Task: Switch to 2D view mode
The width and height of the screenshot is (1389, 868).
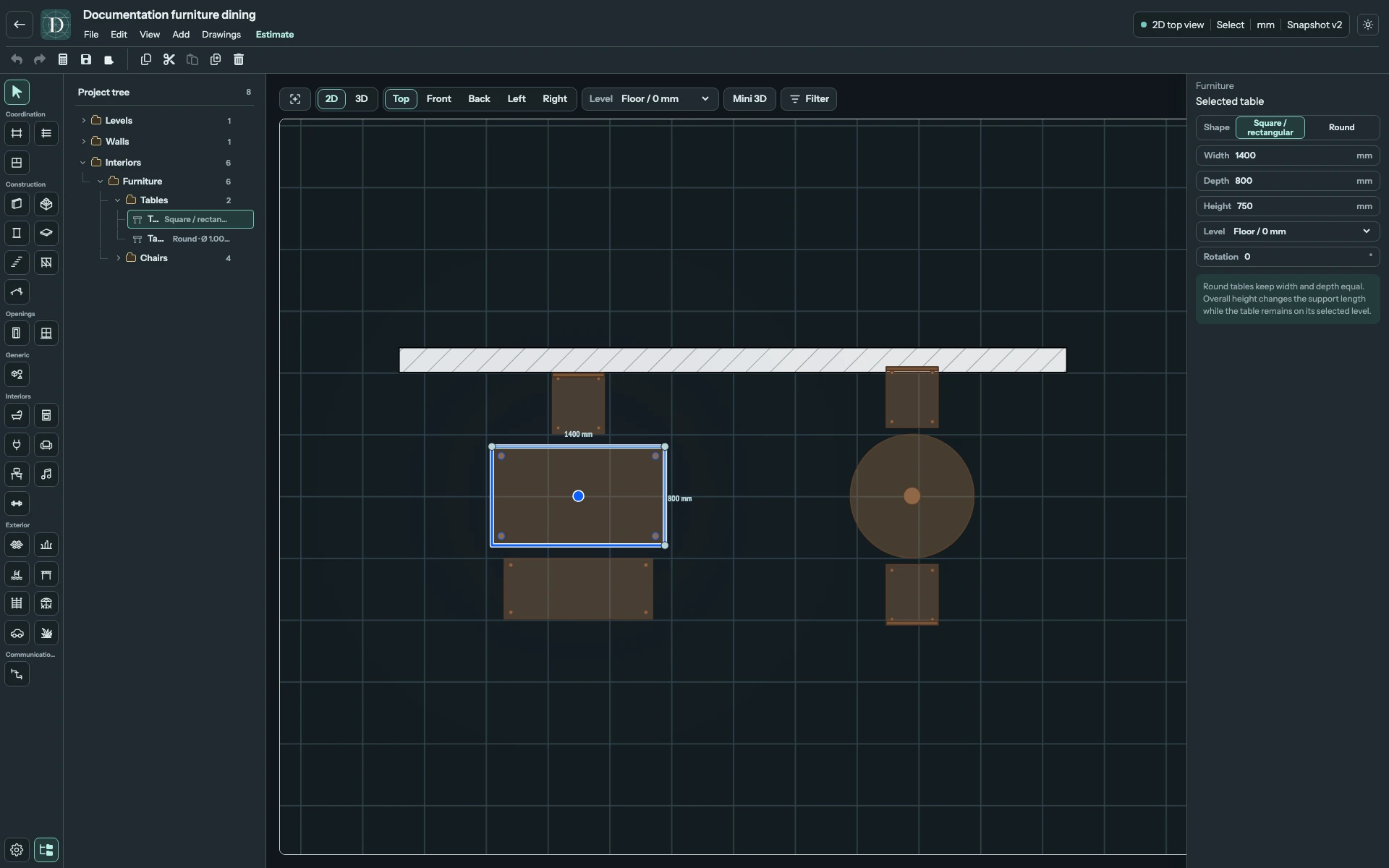Action: point(331,99)
